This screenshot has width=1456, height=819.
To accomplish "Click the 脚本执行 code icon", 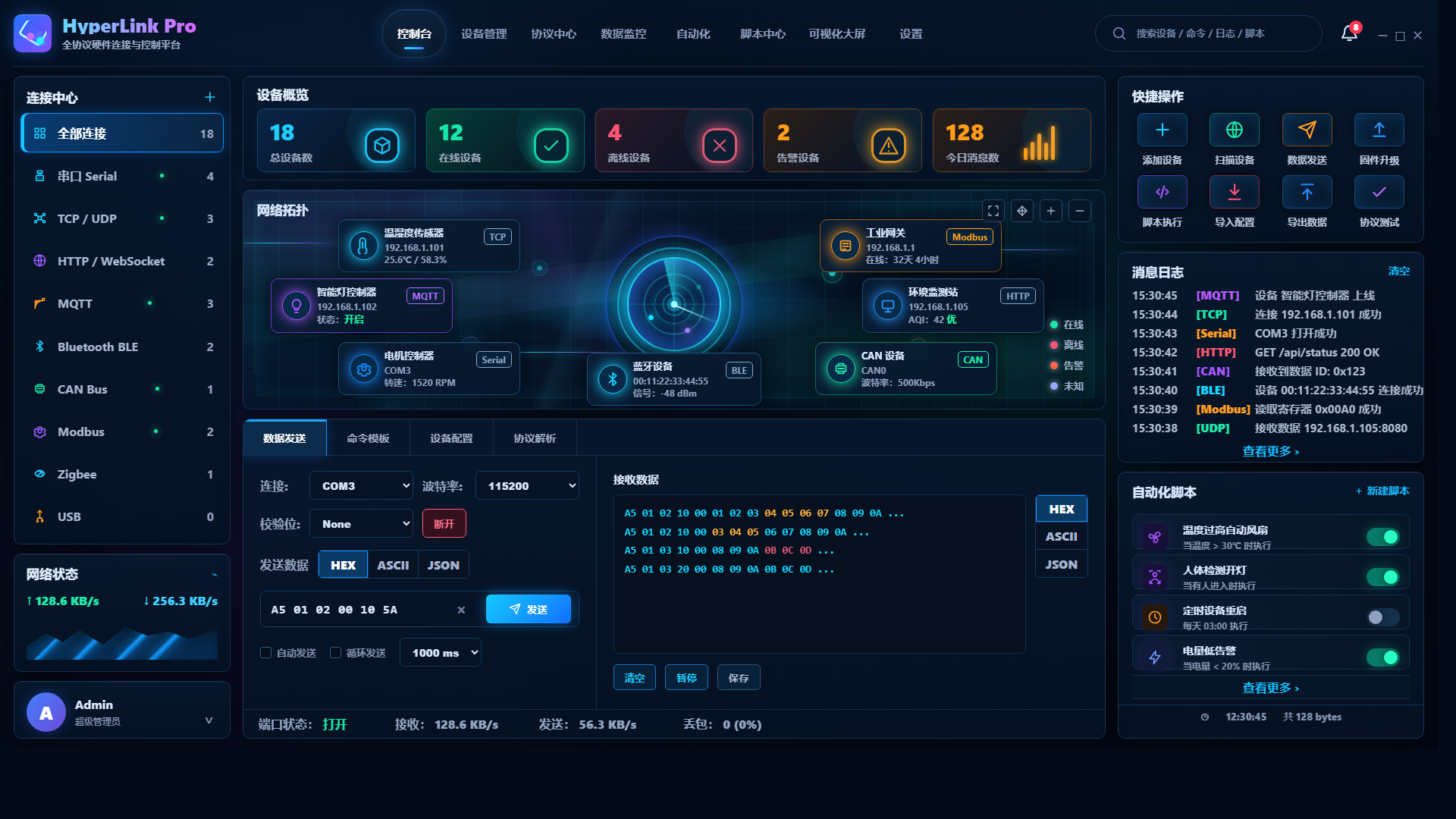I will click(1162, 192).
